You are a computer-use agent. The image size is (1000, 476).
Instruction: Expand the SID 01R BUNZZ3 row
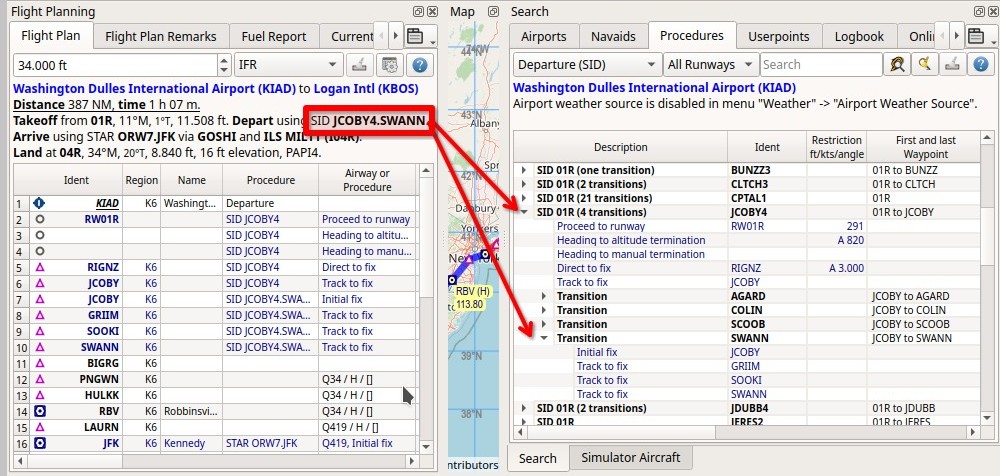(x=524, y=170)
